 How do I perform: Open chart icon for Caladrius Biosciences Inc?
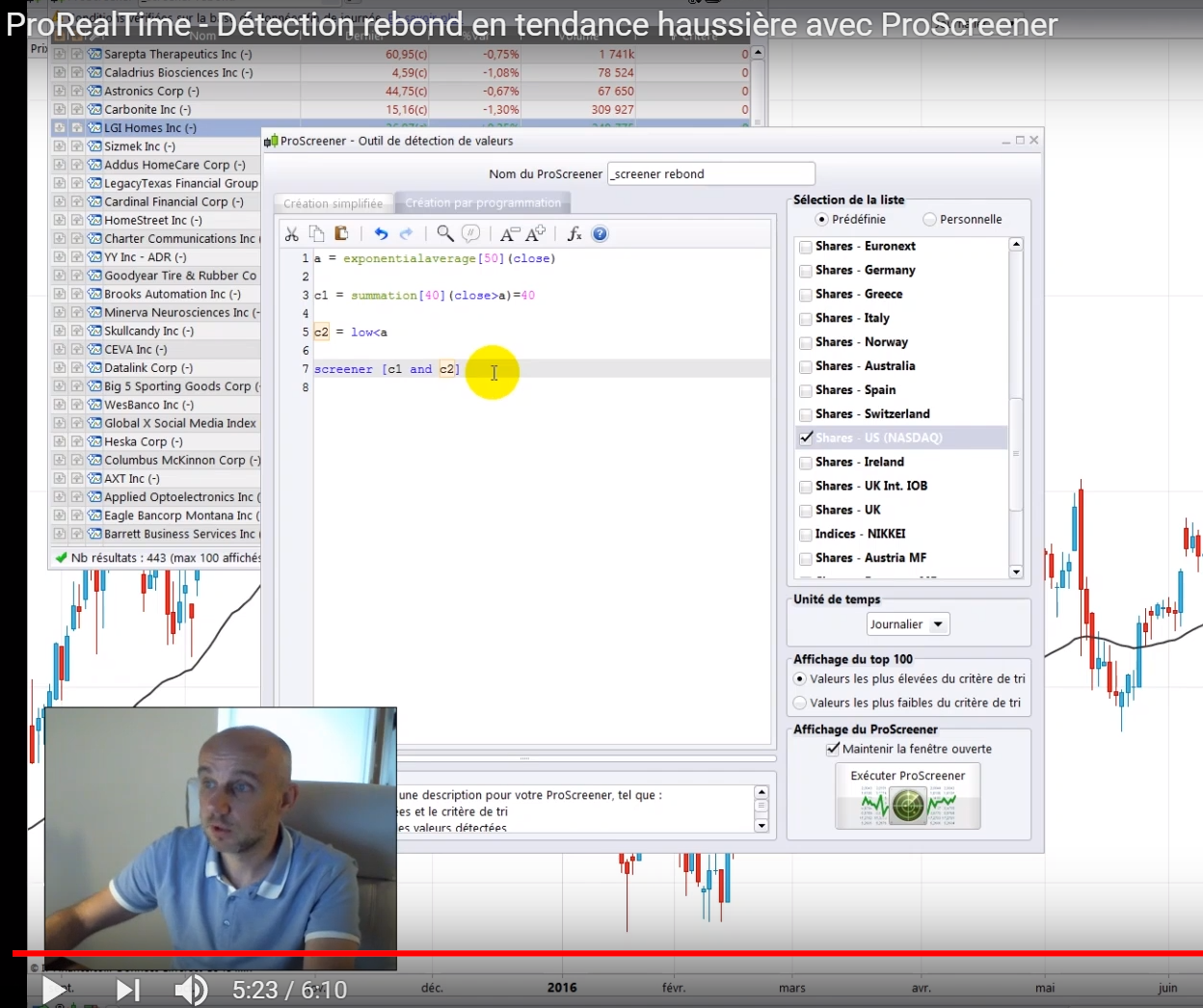(94, 72)
